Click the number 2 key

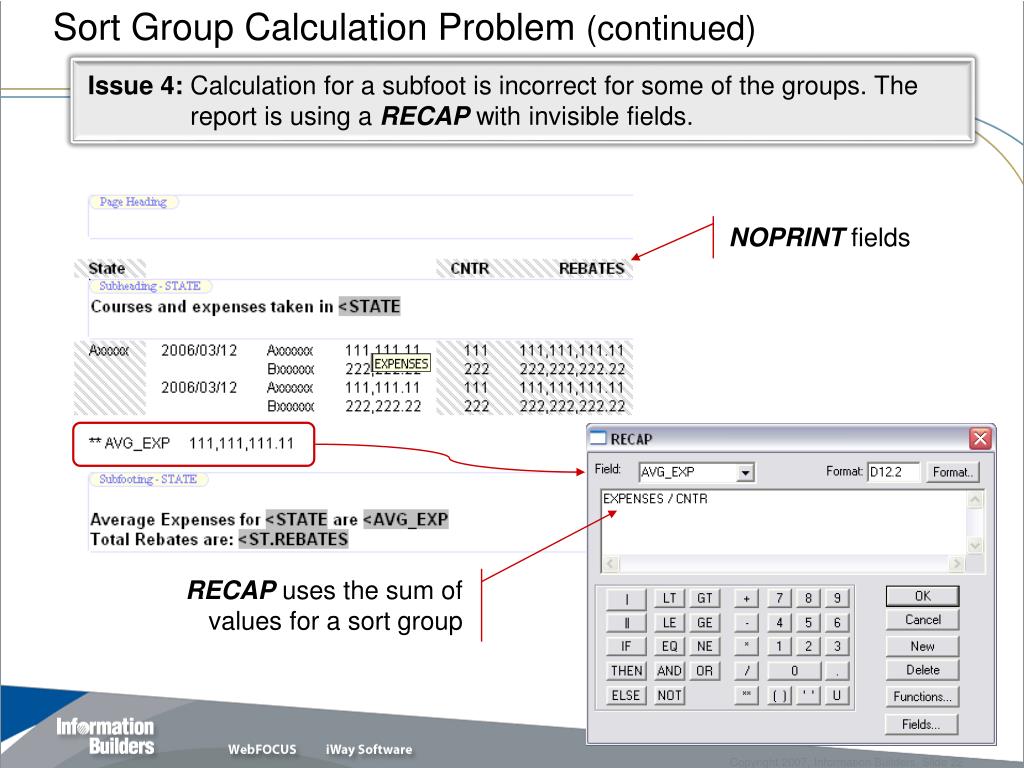point(808,647)
